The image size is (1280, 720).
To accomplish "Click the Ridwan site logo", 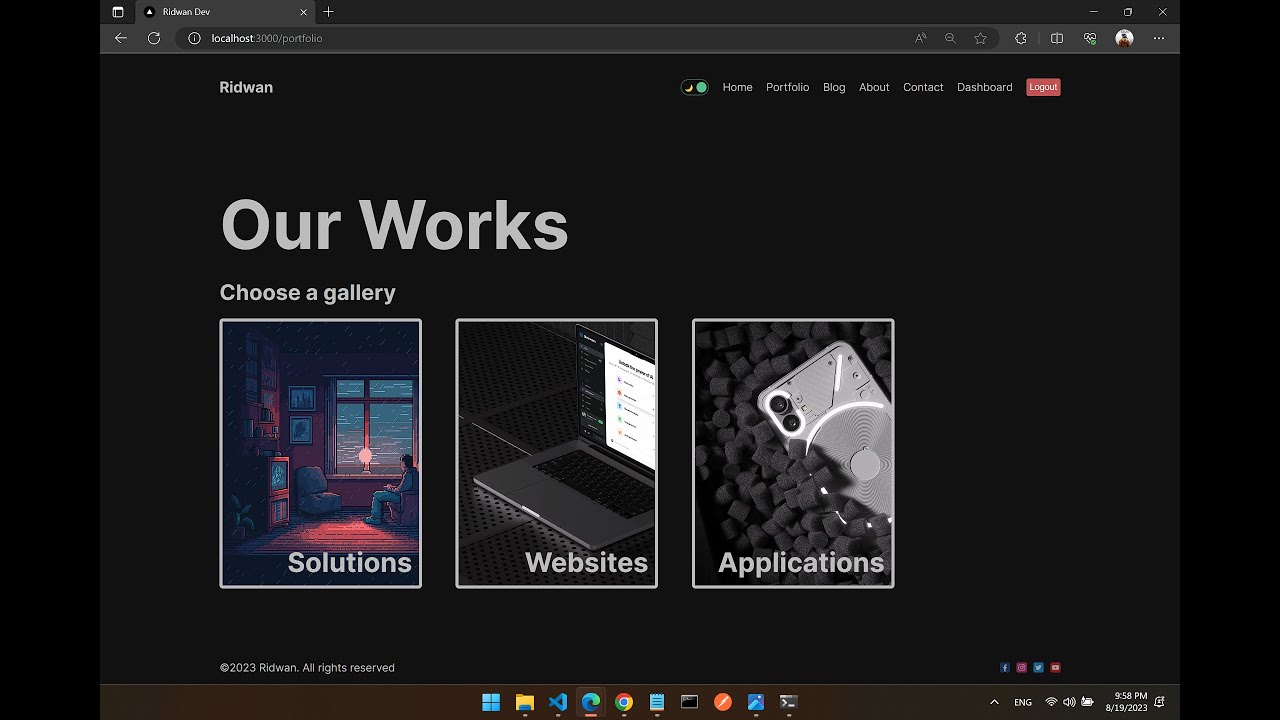I will [x=246, y=87].
